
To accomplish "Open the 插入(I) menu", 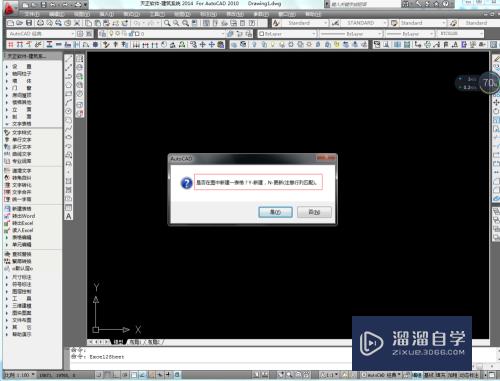I will [x=107, y=14].
